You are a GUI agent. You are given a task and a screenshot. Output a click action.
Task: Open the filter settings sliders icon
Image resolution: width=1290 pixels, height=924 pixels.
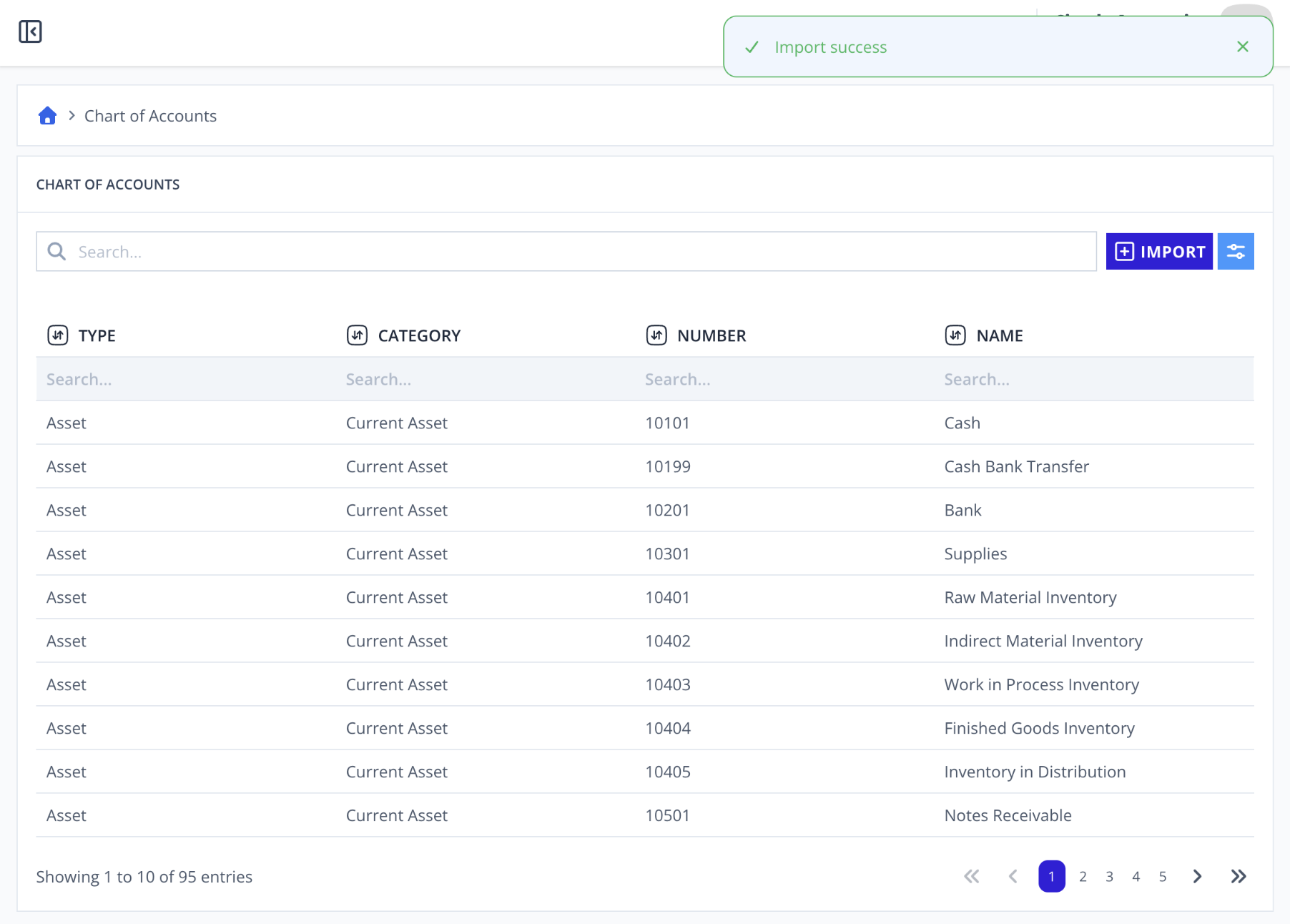1236,252
